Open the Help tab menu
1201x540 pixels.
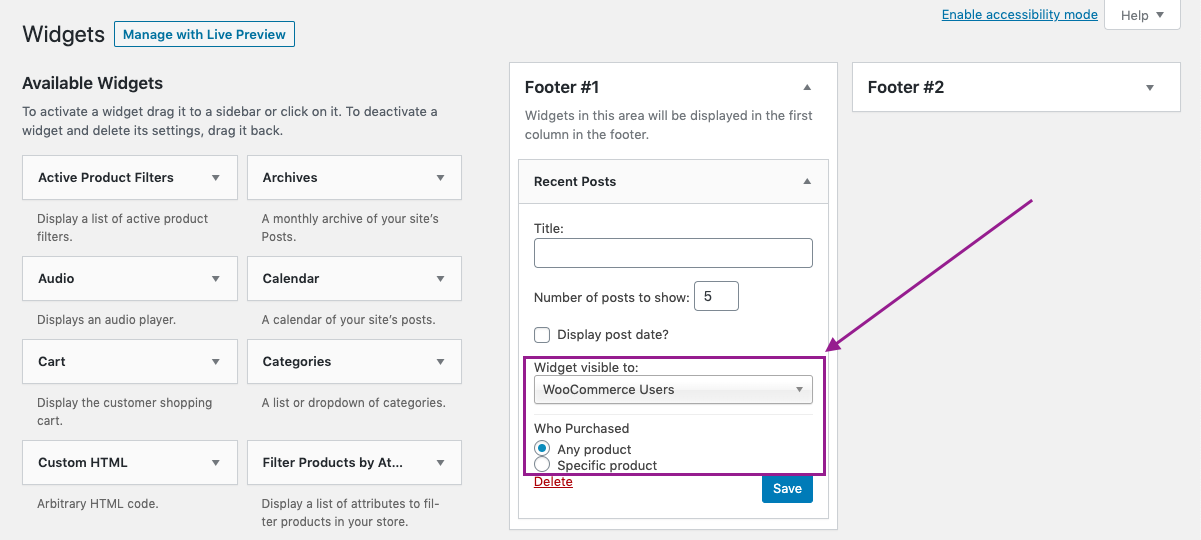[x=1142, y=15]
